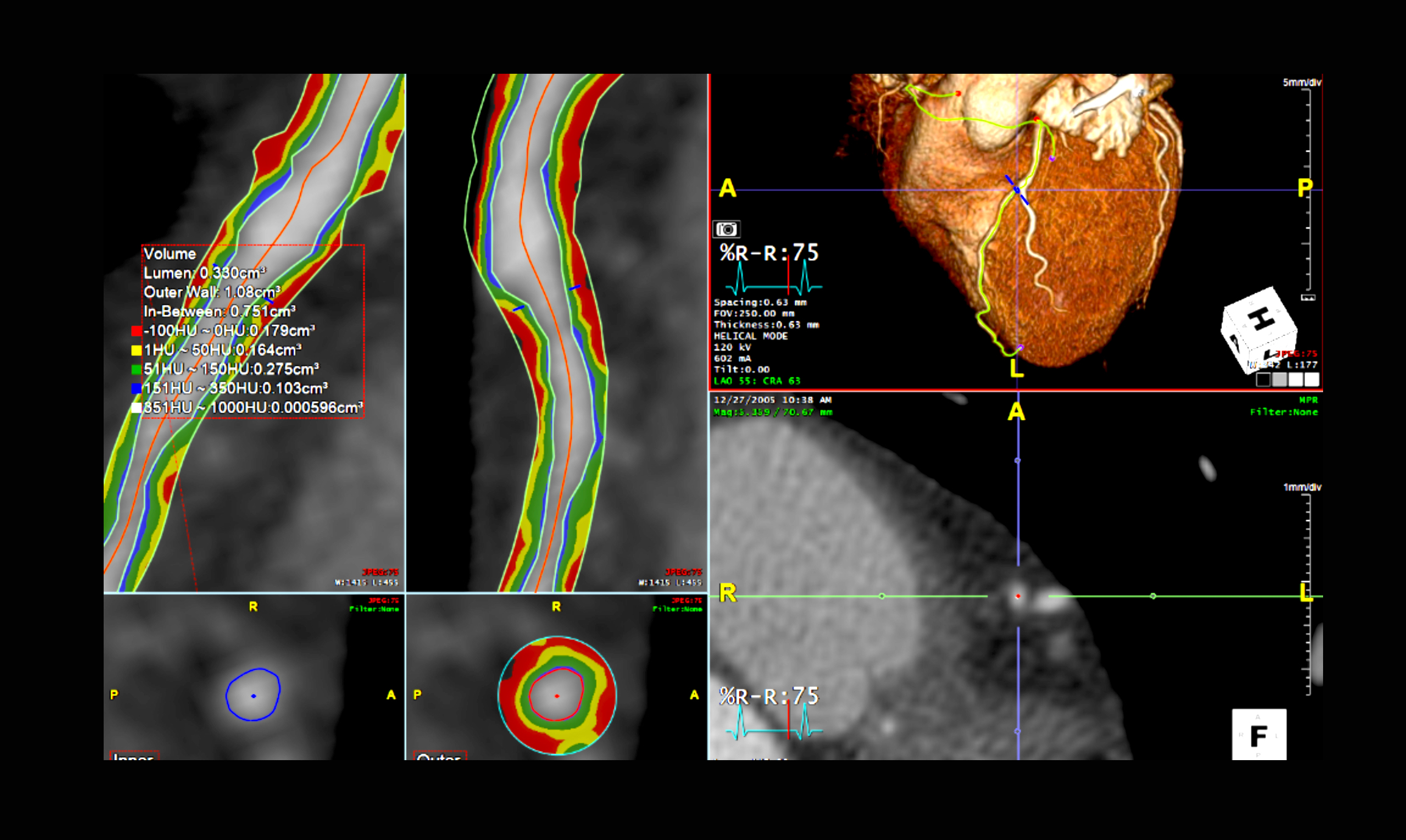Click the %R-R:75 ECG phase in 3D view

[x=769, y=252]
